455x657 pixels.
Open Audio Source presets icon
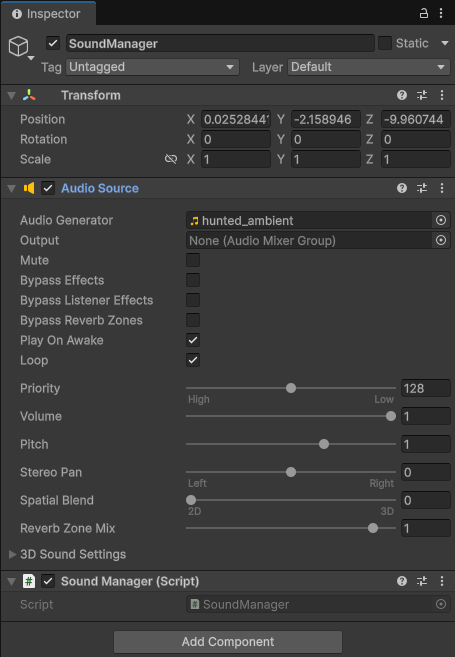(x=422, y=188)
